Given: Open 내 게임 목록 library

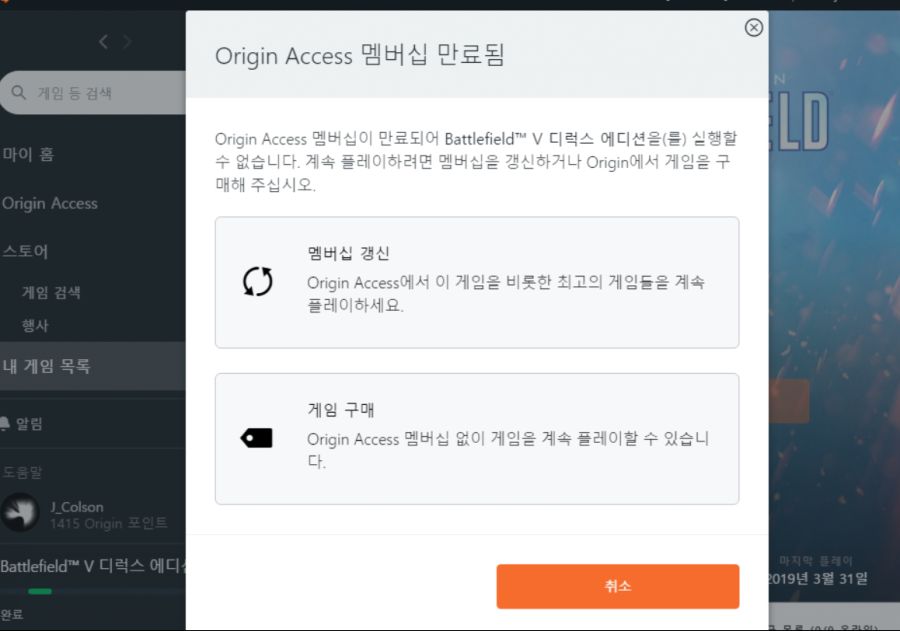Looking at the screenshot, I should coord(47,366).
